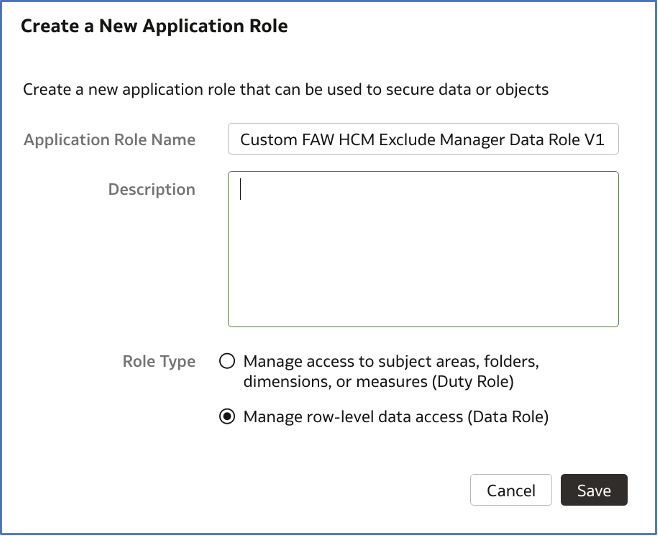
Task: Click '(Data Role)' text next to the selected option
Action: [x=508, y=417]
